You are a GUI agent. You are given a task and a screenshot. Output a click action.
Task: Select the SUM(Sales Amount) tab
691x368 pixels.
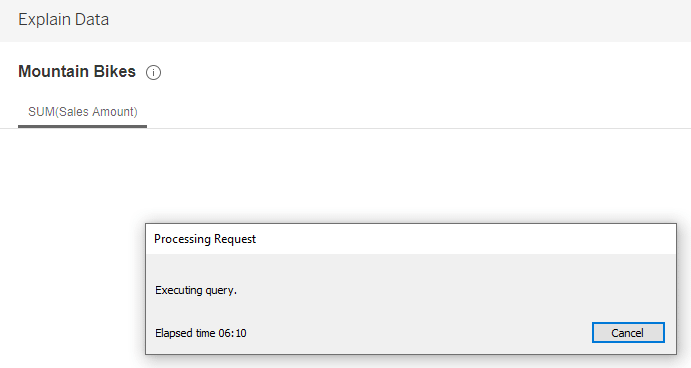pos(82,112)
